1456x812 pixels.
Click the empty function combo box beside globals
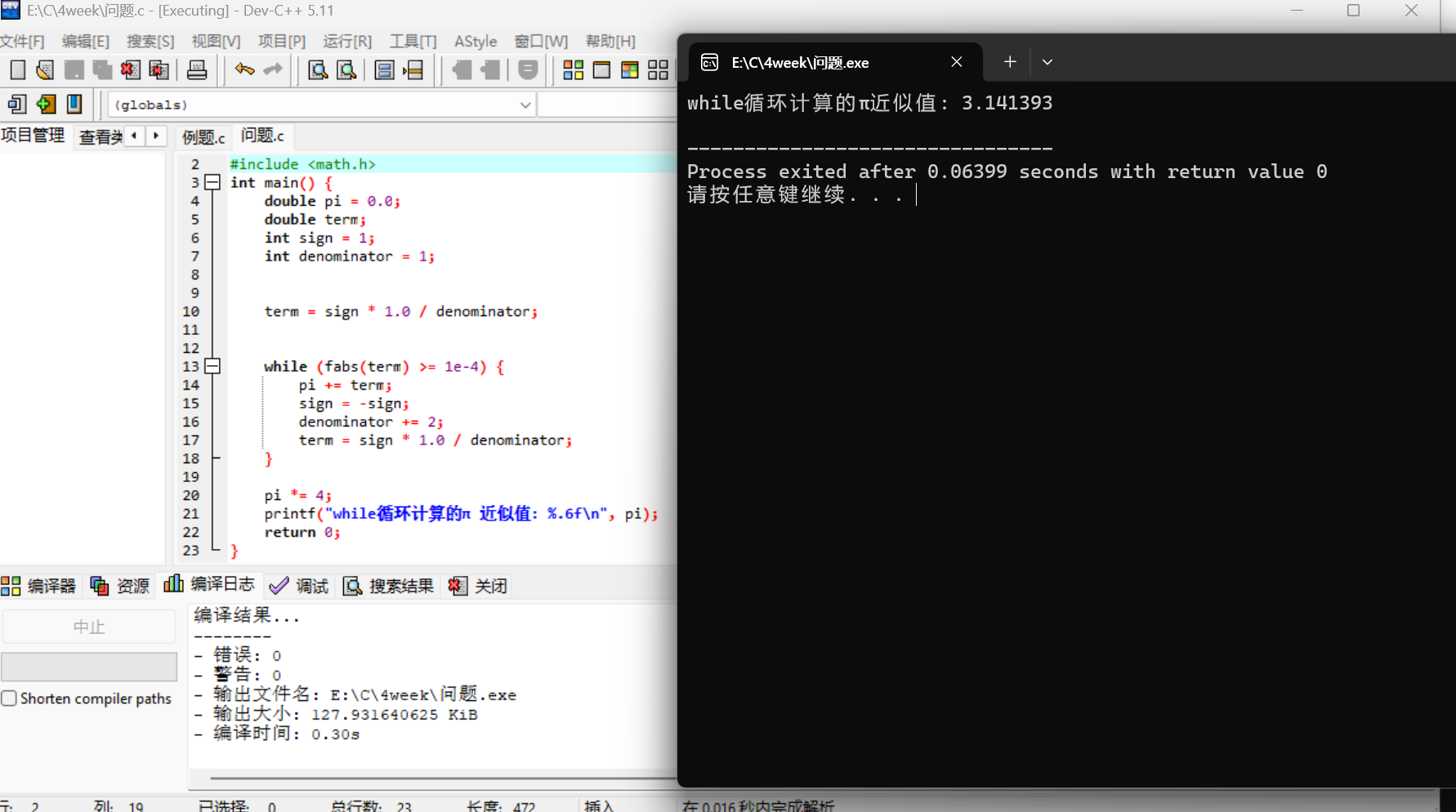click(607, 105)
